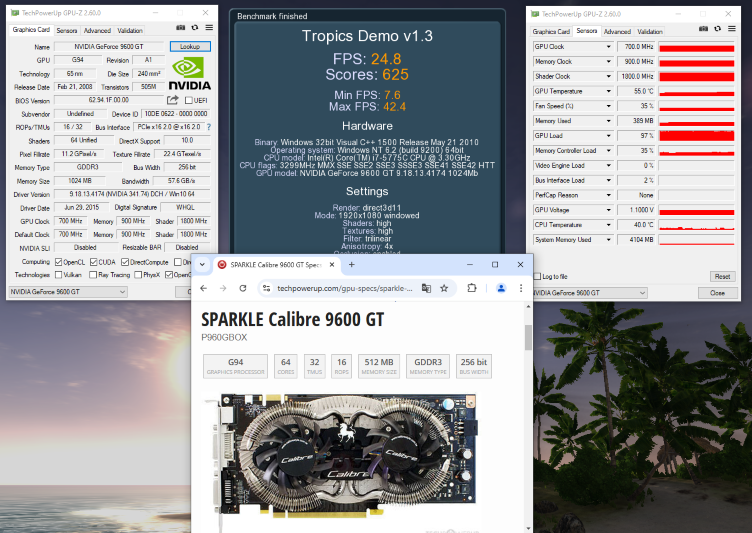
Task: Open the Chrome extensions puzzle icon
Action: click(472, 288)
